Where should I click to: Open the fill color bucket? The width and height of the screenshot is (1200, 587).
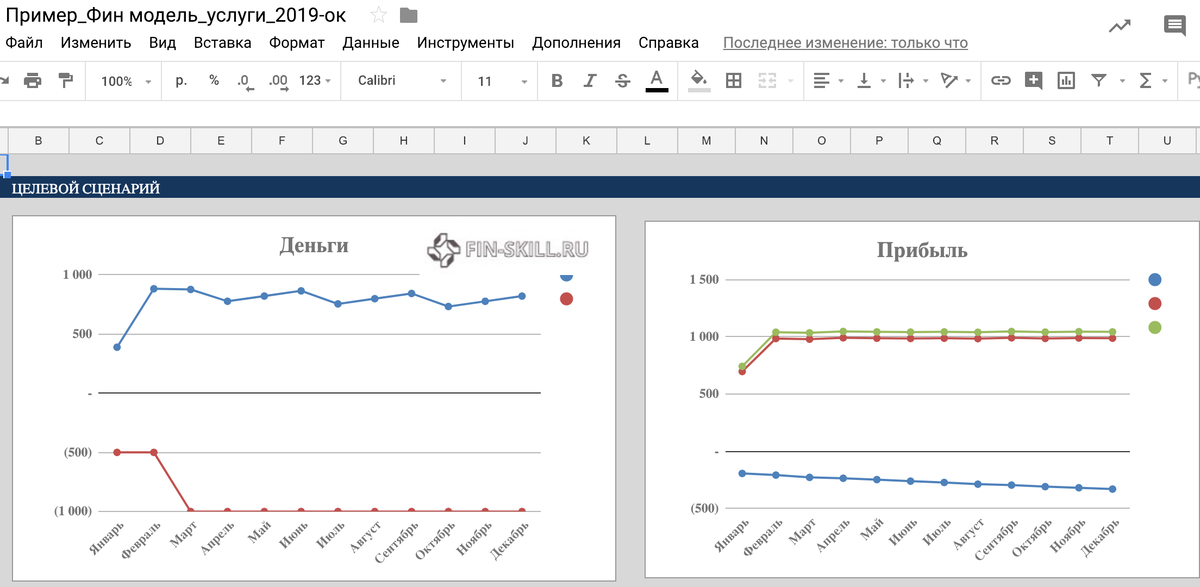700,81
